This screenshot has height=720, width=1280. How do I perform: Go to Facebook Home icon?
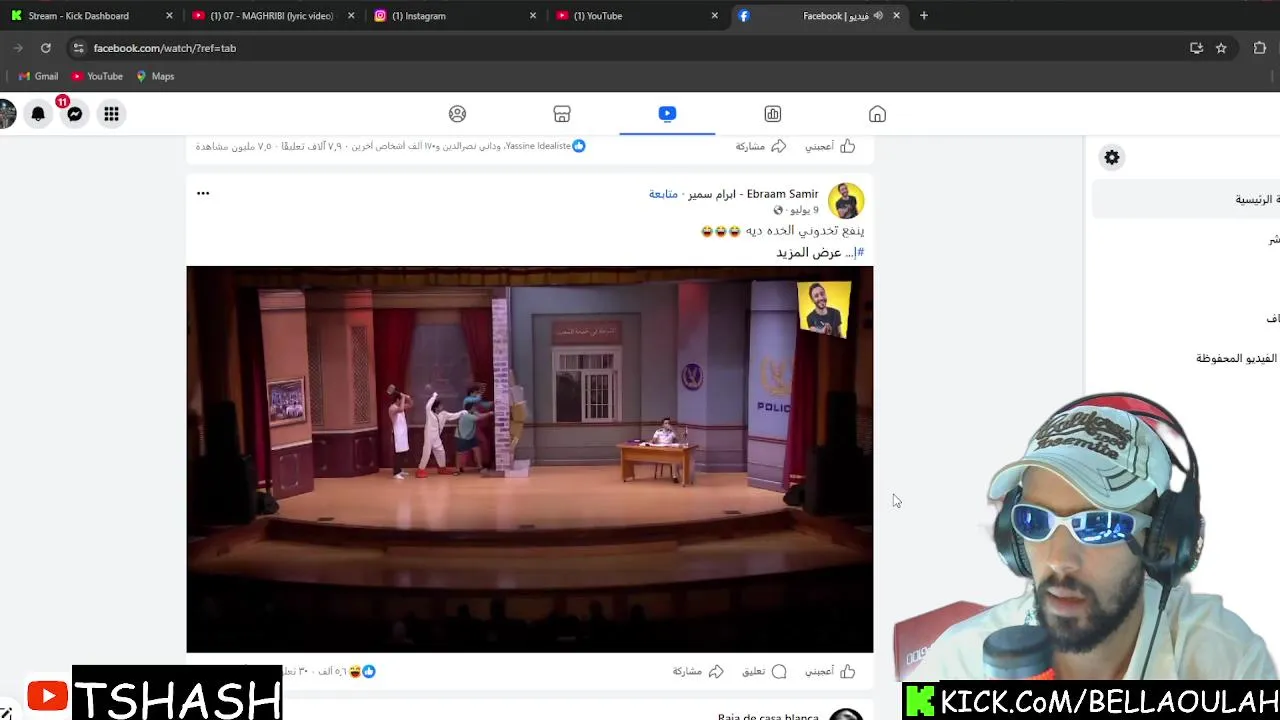[x=877, y=114]
